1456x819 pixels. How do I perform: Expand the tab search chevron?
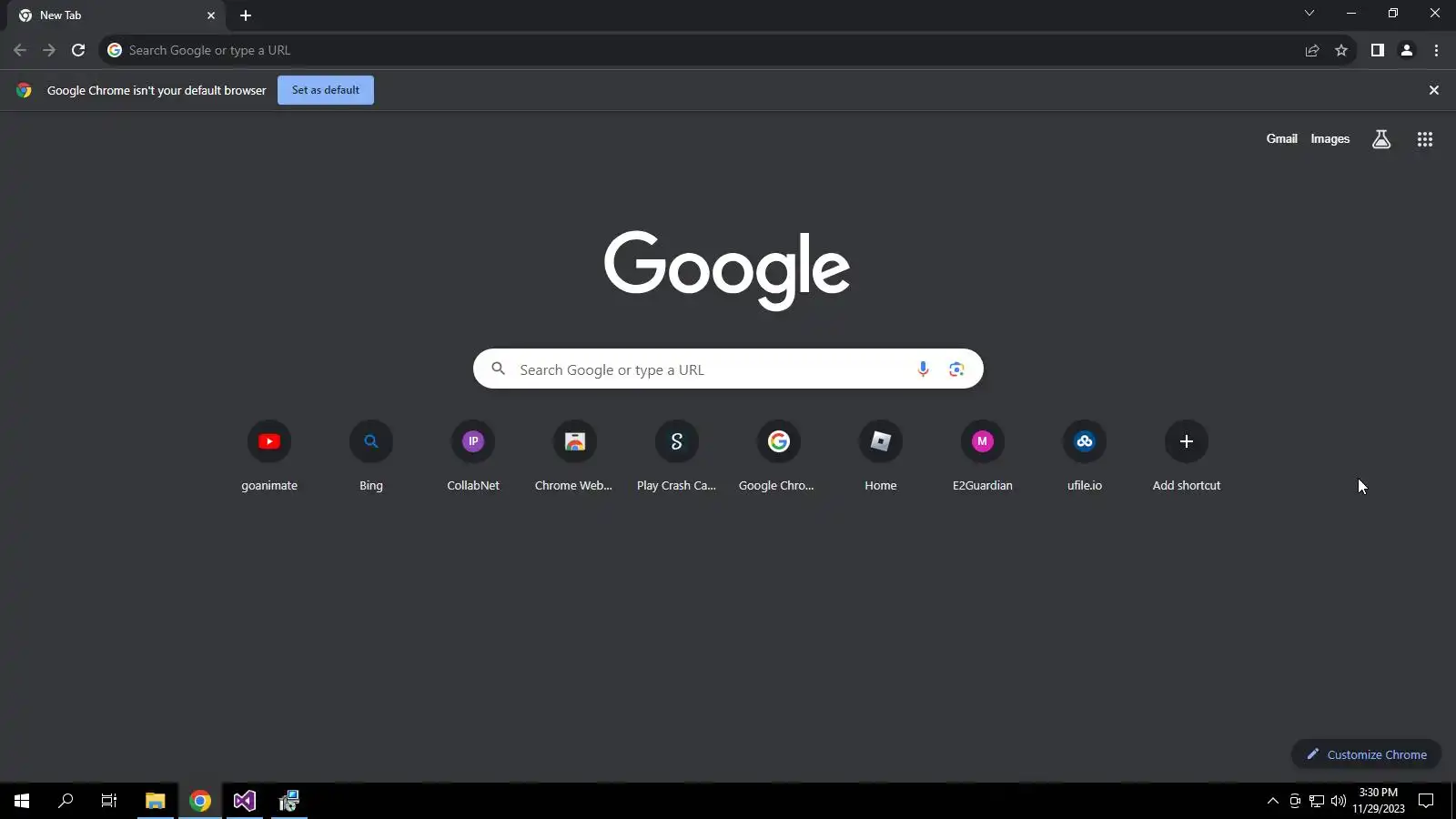pyautogui.click(x=1309, y=14)
